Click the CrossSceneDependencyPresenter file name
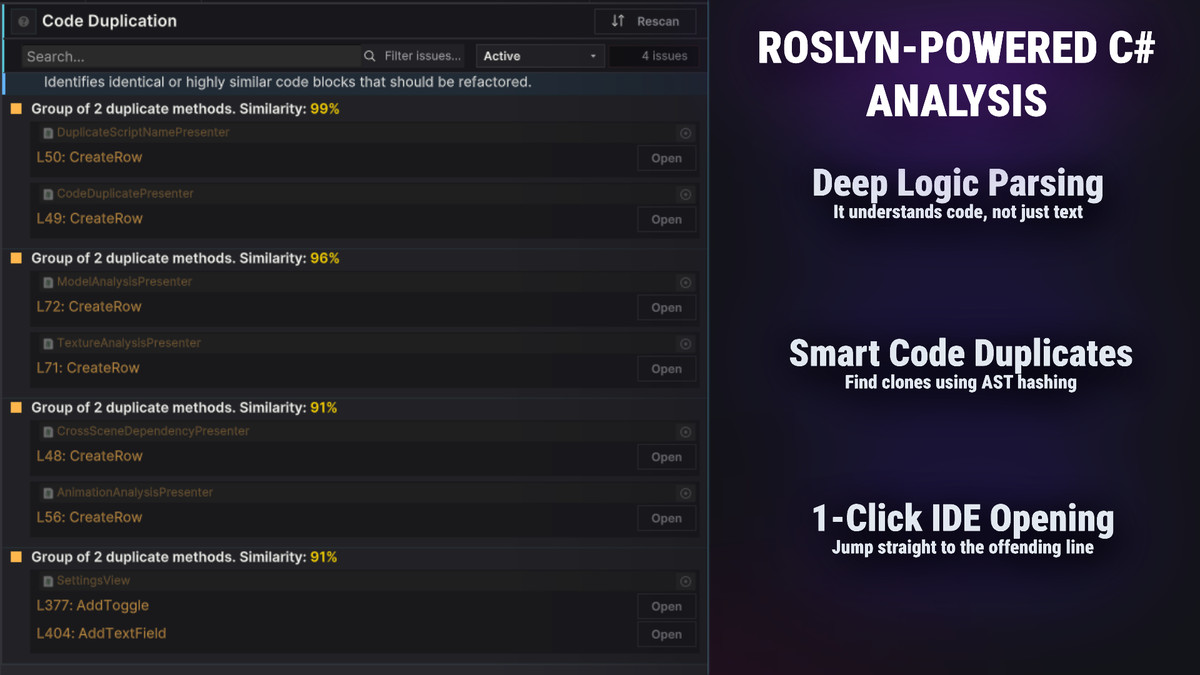This screenshot has height=675, width=1200. pyautogui.click(x=153, y=431)
